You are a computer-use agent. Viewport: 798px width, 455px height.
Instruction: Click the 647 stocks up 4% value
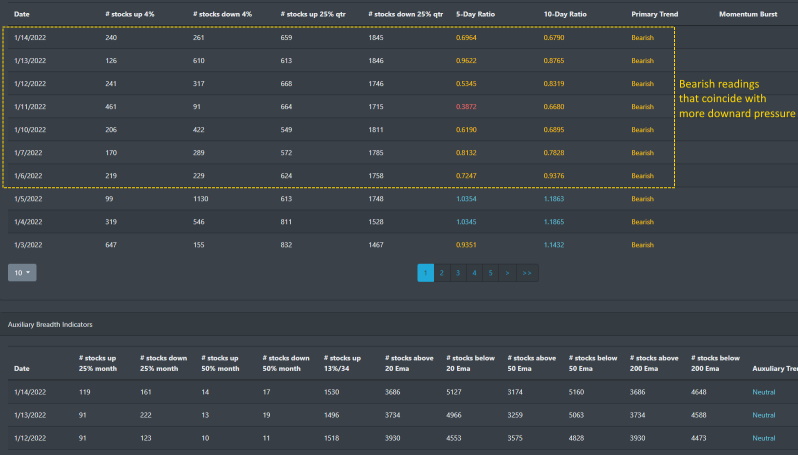[111, 245]
